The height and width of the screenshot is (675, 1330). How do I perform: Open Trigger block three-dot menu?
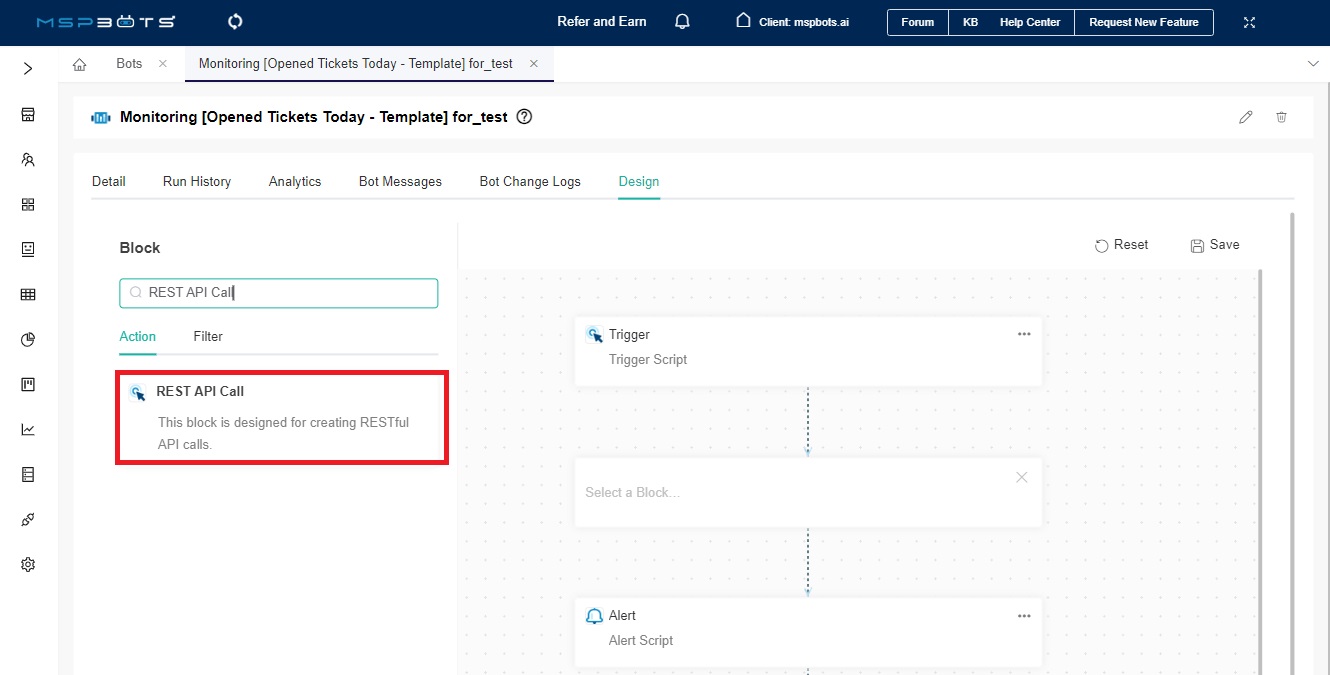tap(1023, 335)
